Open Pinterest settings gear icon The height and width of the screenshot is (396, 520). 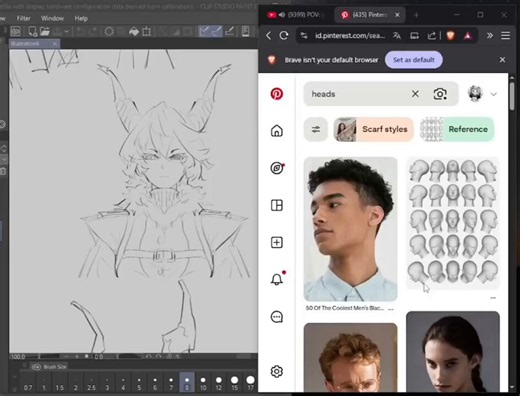(277, 371)
